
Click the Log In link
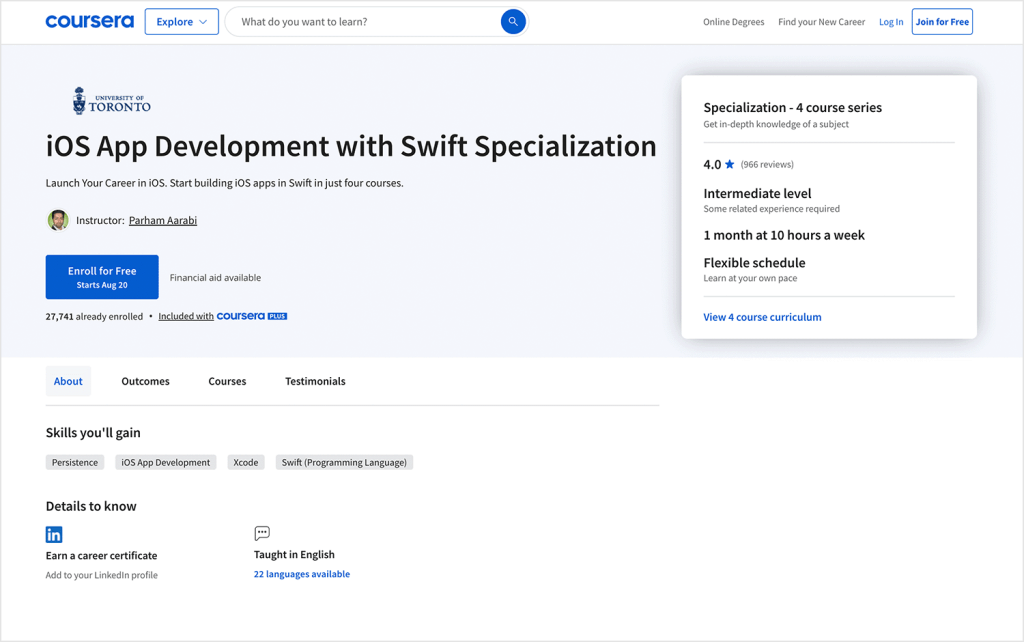pos(890,21)
